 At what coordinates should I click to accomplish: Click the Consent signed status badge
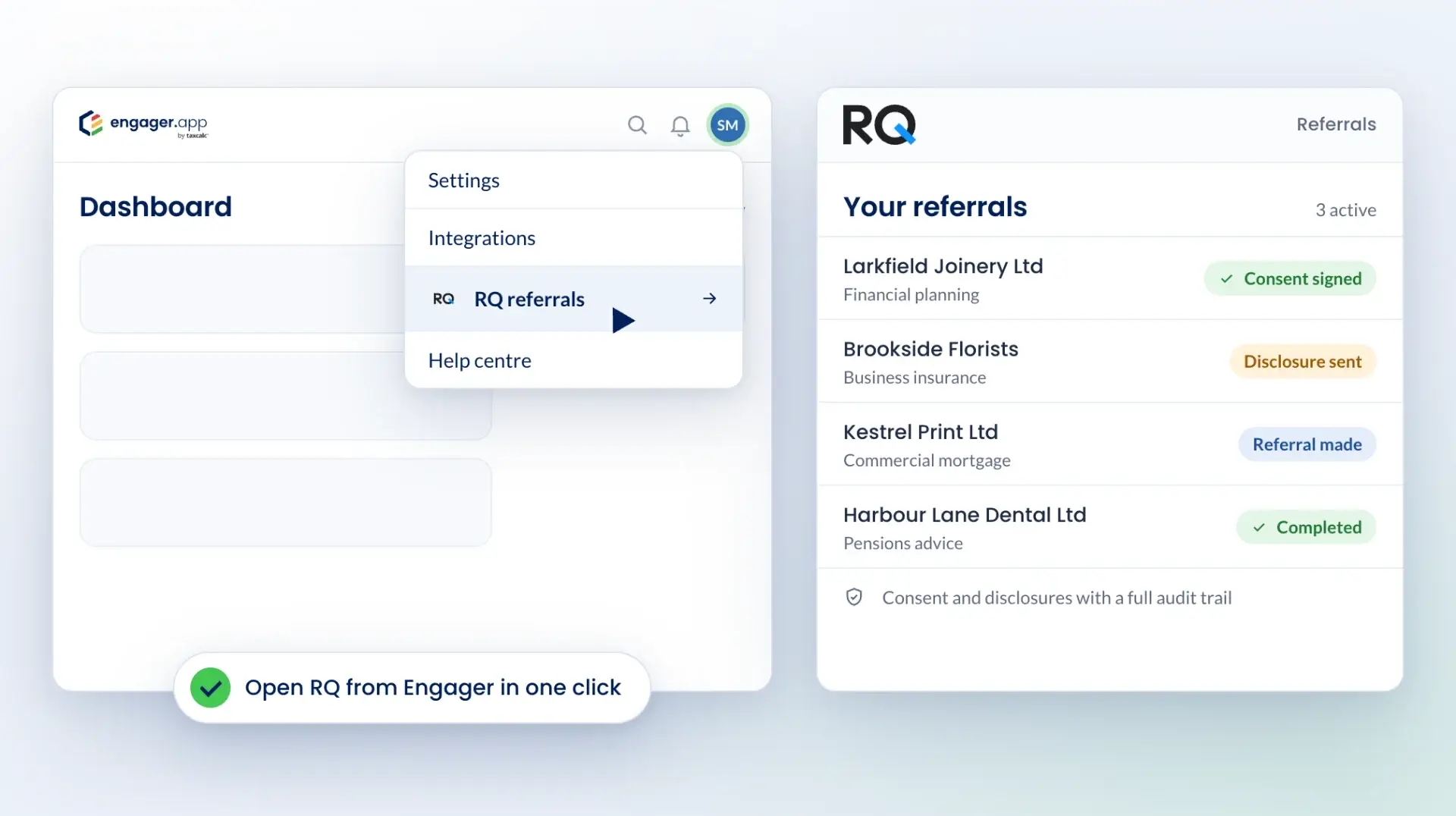(1289, 279)
